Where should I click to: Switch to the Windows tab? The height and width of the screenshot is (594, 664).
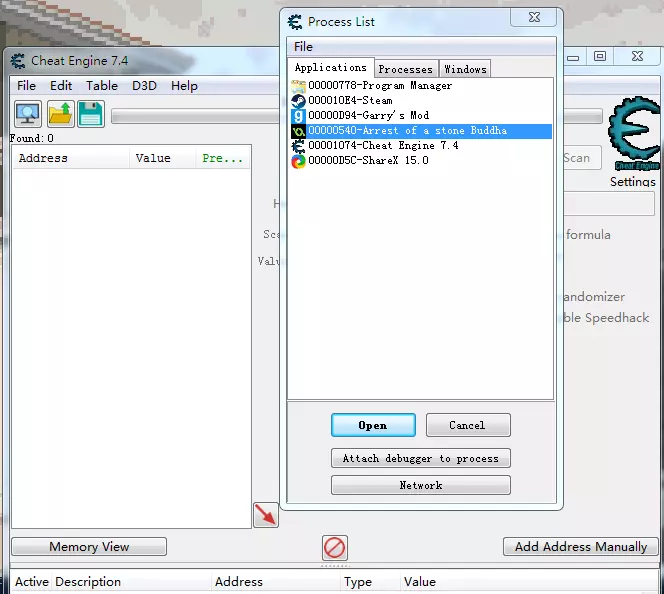click(465, 69)
